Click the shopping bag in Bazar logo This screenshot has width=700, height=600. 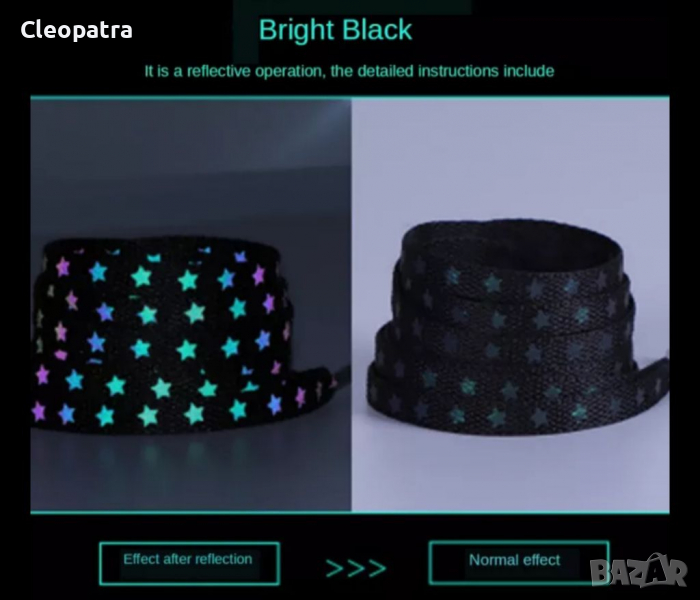pos(655,570)
